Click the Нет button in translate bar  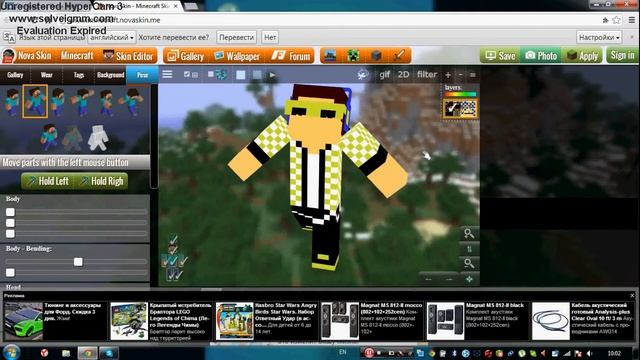[x=270, y=37]
